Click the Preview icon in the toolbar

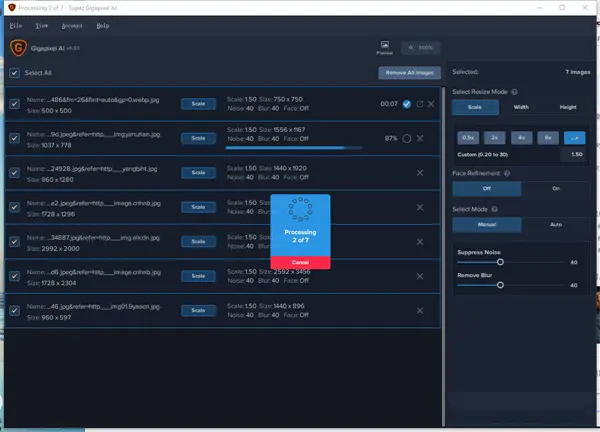tap(384, 47)
